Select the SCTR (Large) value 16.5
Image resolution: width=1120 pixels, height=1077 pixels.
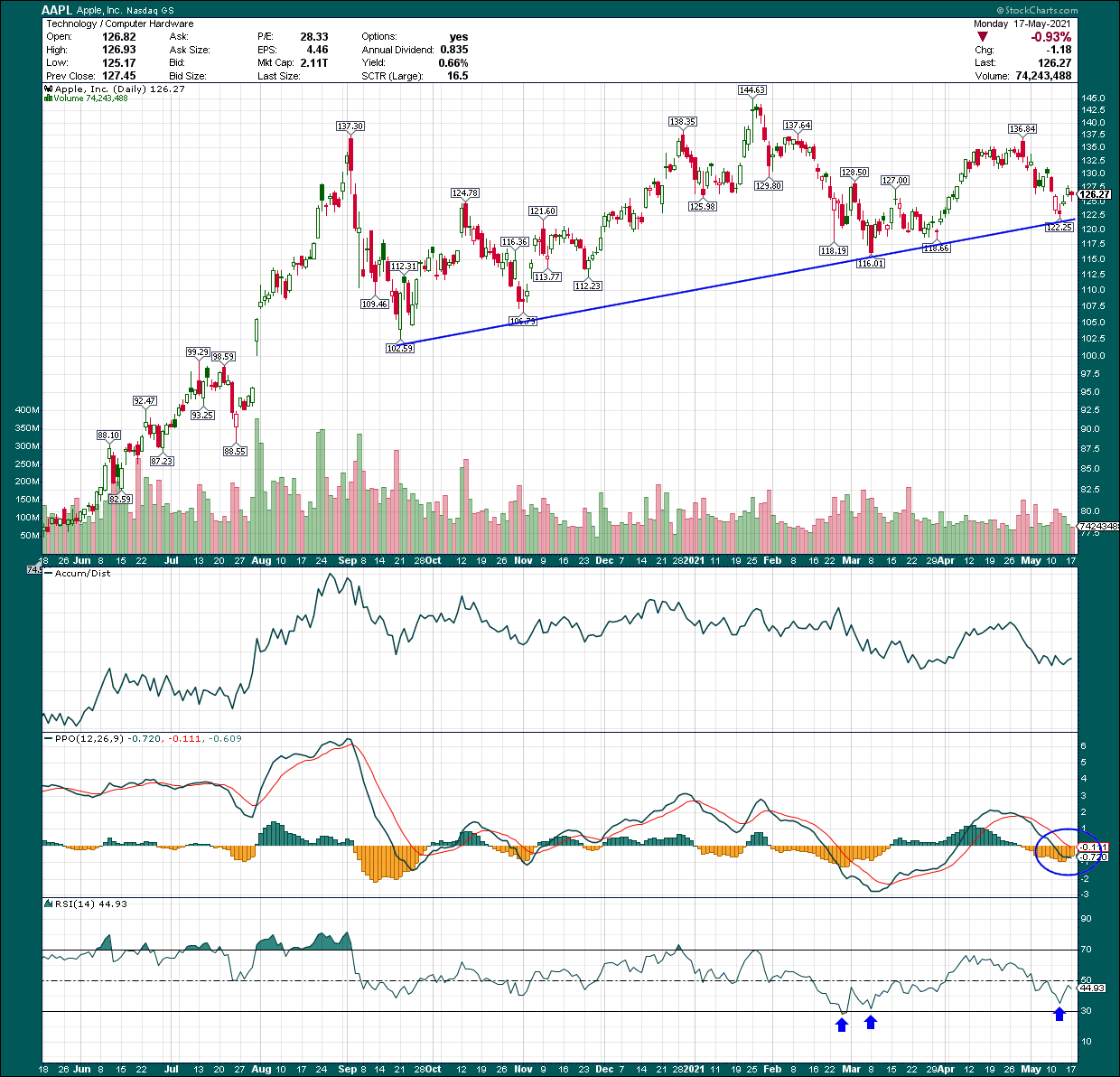(458, 76)
